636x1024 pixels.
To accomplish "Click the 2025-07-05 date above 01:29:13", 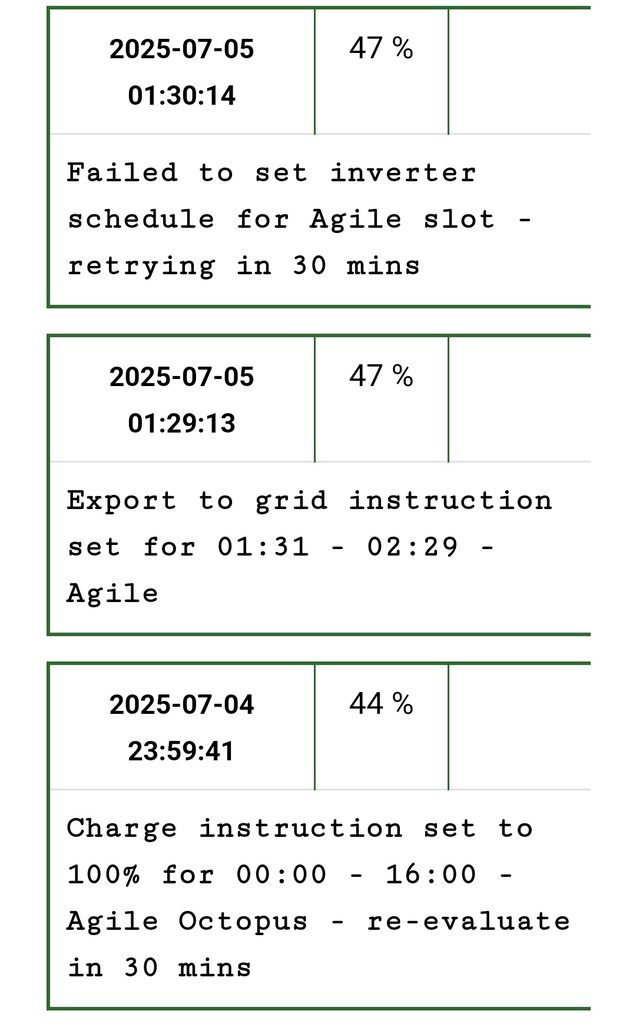I will pos(181,377).
